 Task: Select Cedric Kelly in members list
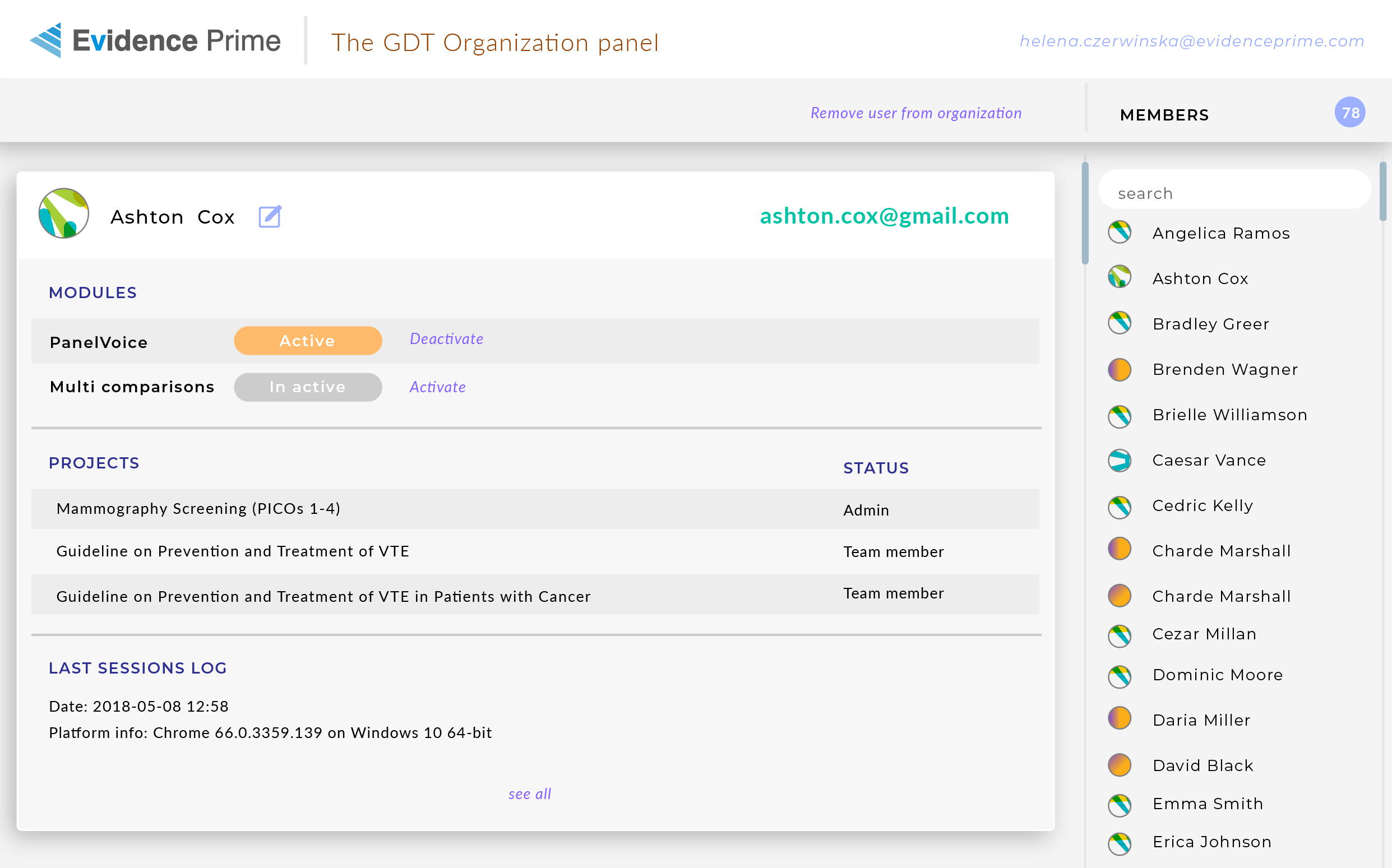tap(1203, 505)
